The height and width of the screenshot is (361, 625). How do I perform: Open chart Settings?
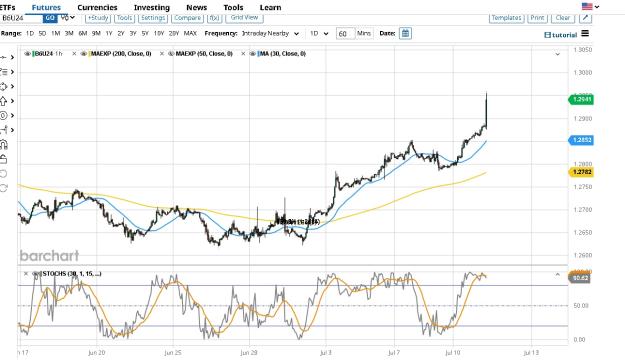[x=153, y=18]
